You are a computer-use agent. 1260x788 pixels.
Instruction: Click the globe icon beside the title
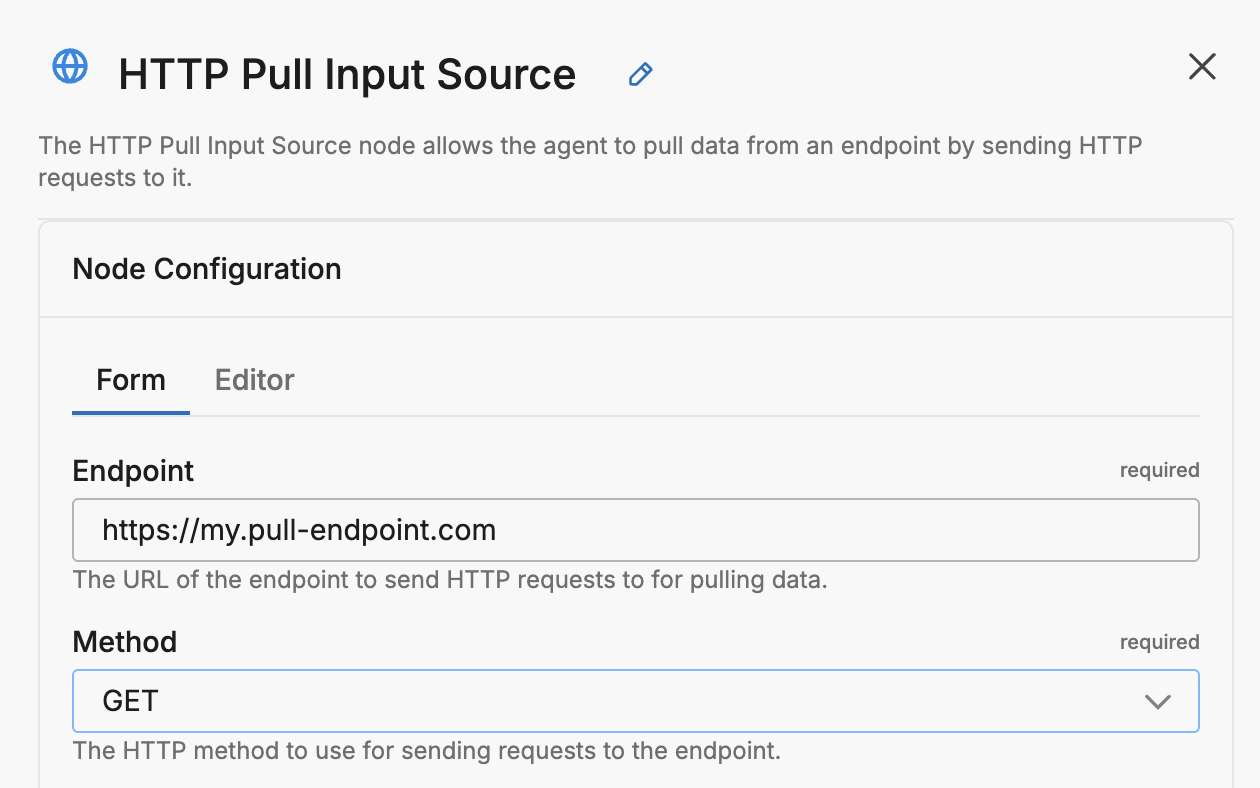pos(70,67)
